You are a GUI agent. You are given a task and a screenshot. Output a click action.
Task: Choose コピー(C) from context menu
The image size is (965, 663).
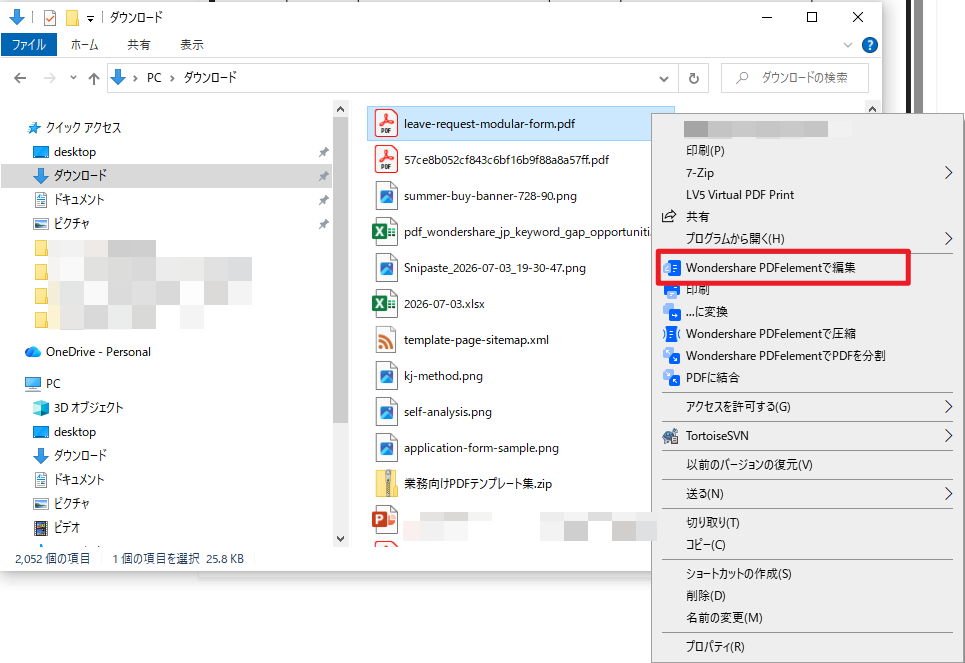pyautogui.click(x=706, y=545)
